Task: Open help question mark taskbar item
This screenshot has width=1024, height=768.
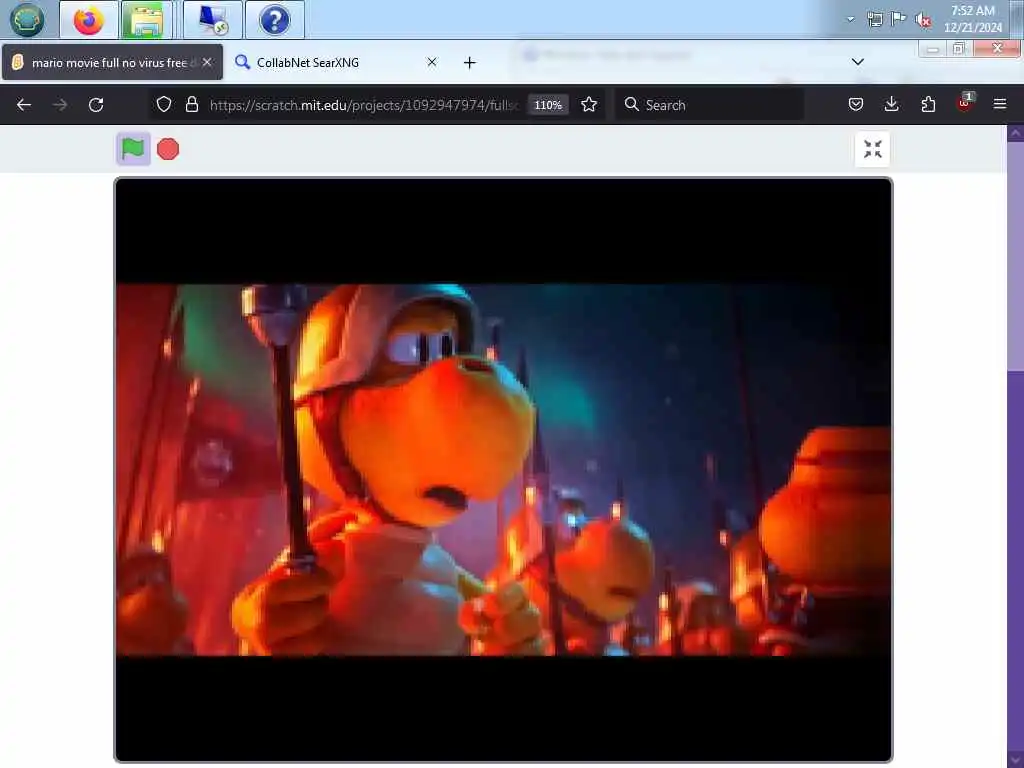Action: tap(274, 20)
